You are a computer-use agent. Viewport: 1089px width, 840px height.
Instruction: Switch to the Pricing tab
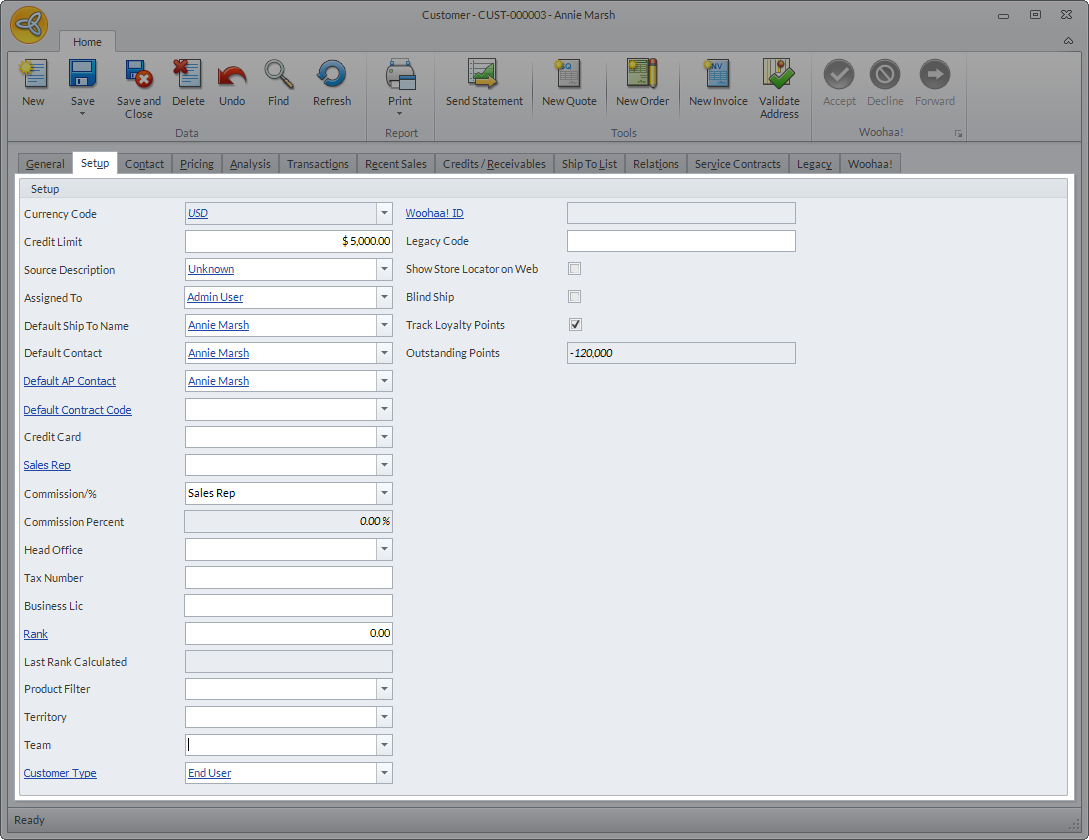tap(197, 164)
